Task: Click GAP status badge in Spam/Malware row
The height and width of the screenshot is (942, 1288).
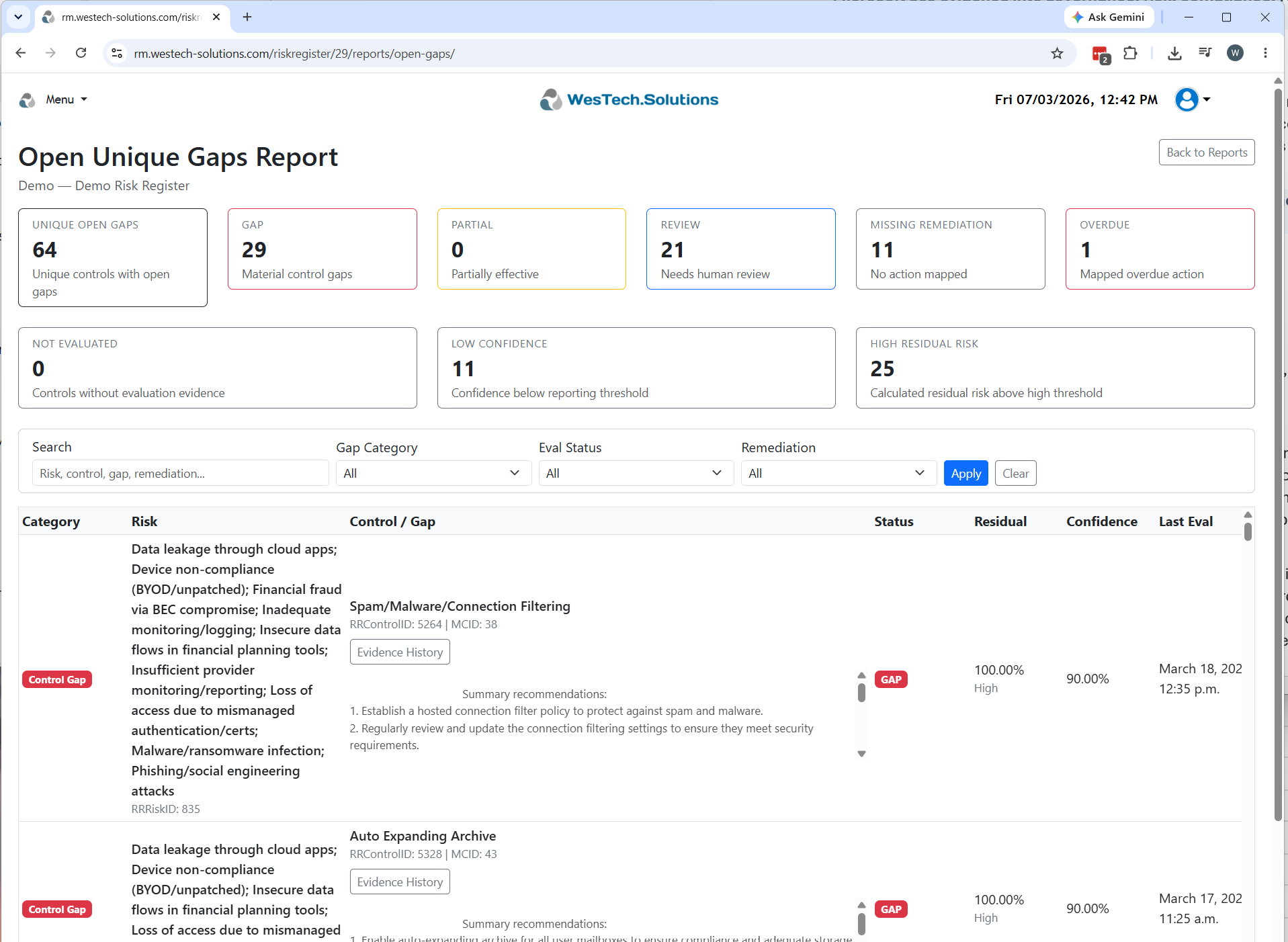Action: pos(891,679)
